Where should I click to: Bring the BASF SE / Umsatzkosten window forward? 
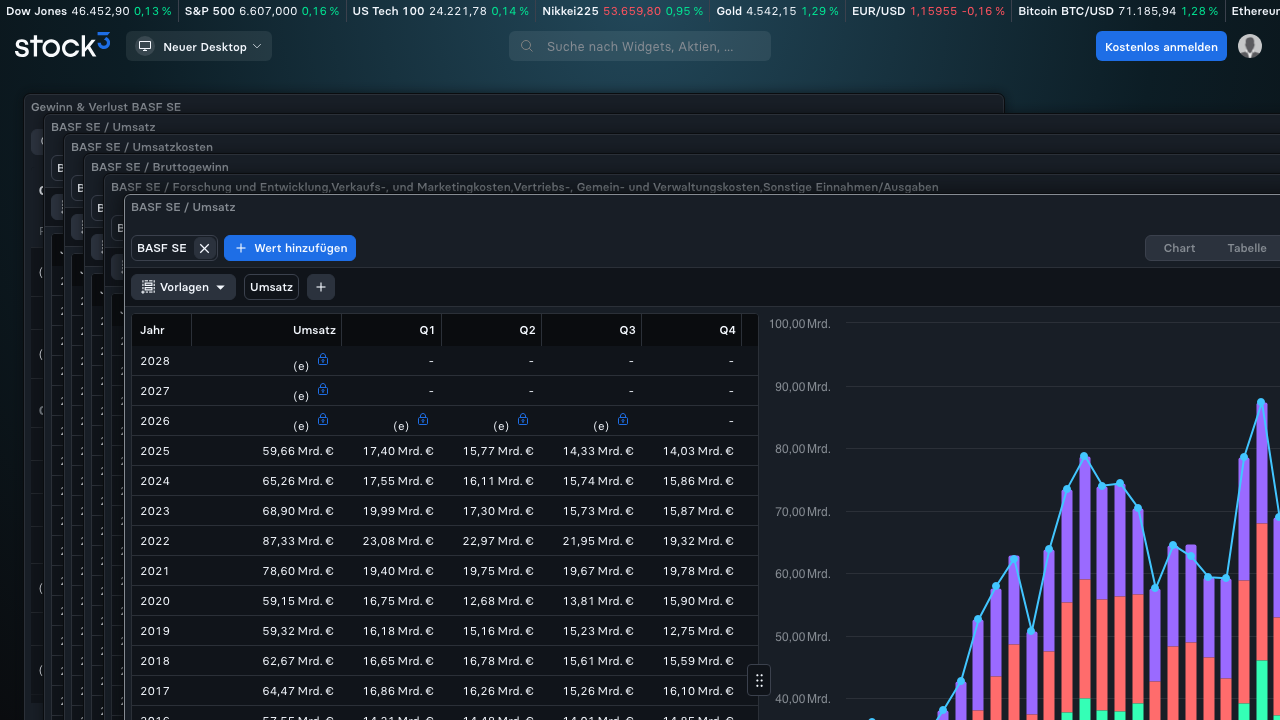[x=142, y=147]
